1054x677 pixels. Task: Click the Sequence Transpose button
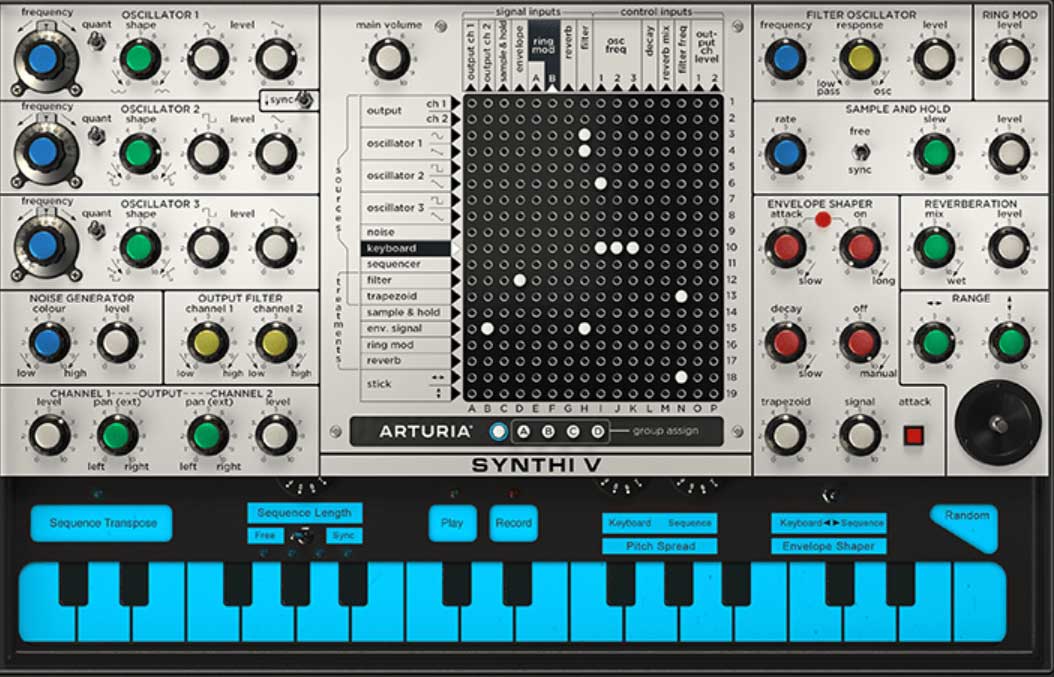tap(102, 523)
